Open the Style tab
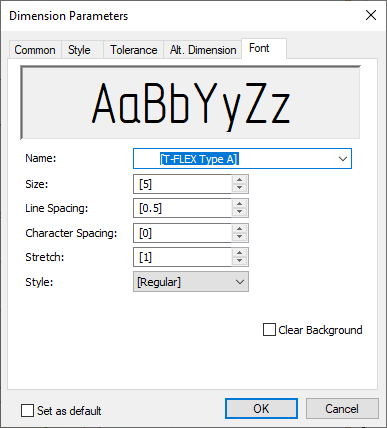This screenshot has width=387, height=428. pyautogui.click(x=82, y=50)
